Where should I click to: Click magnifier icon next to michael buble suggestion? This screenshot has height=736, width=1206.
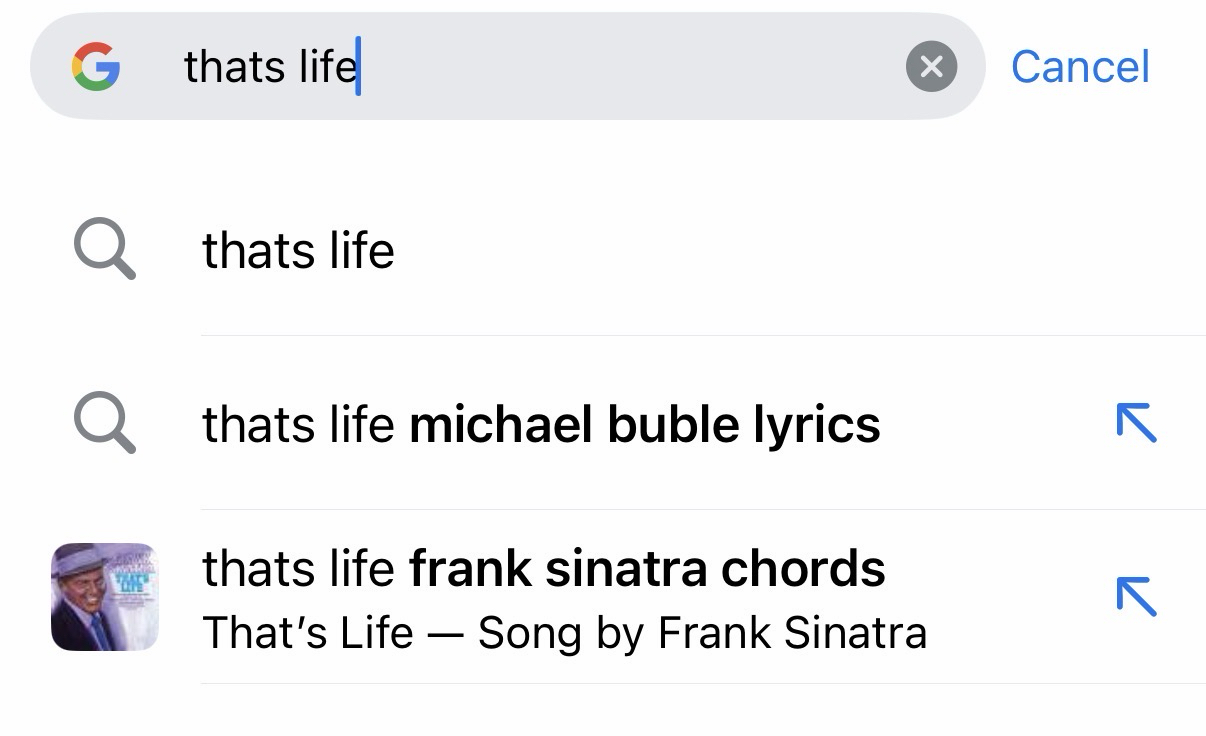104,424
